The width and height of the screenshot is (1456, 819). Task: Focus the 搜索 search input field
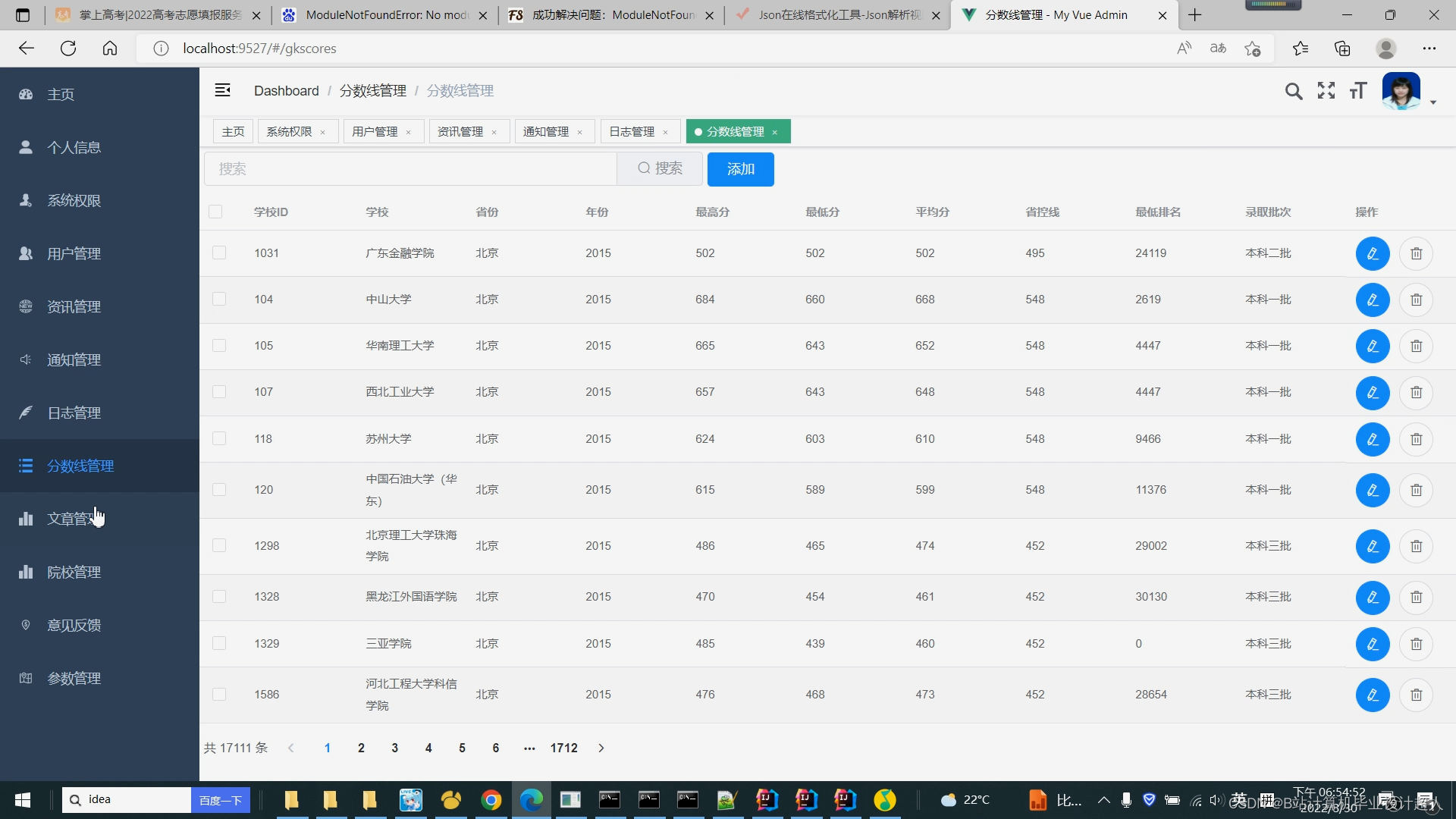click(409, 169)
